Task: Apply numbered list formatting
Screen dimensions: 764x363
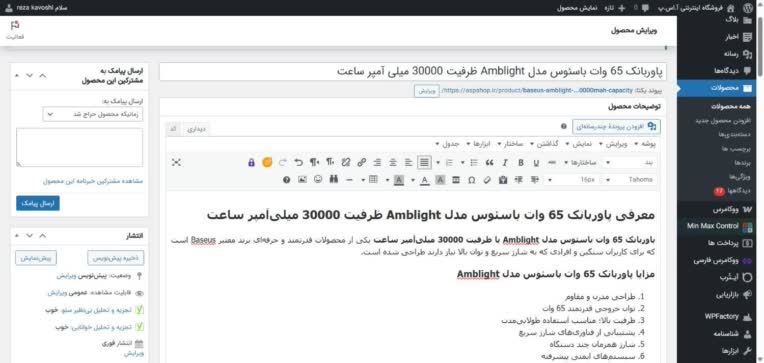Action: pos(450,162)
